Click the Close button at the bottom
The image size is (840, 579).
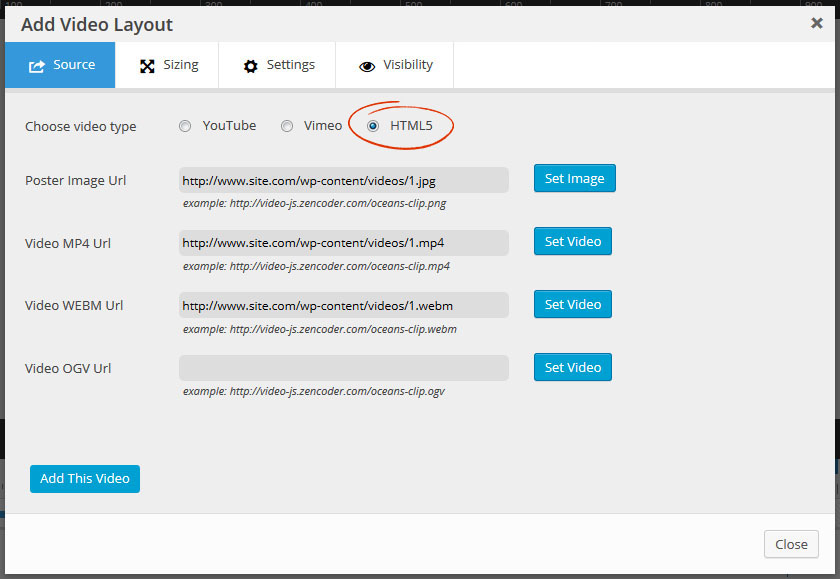coord(791,544)
